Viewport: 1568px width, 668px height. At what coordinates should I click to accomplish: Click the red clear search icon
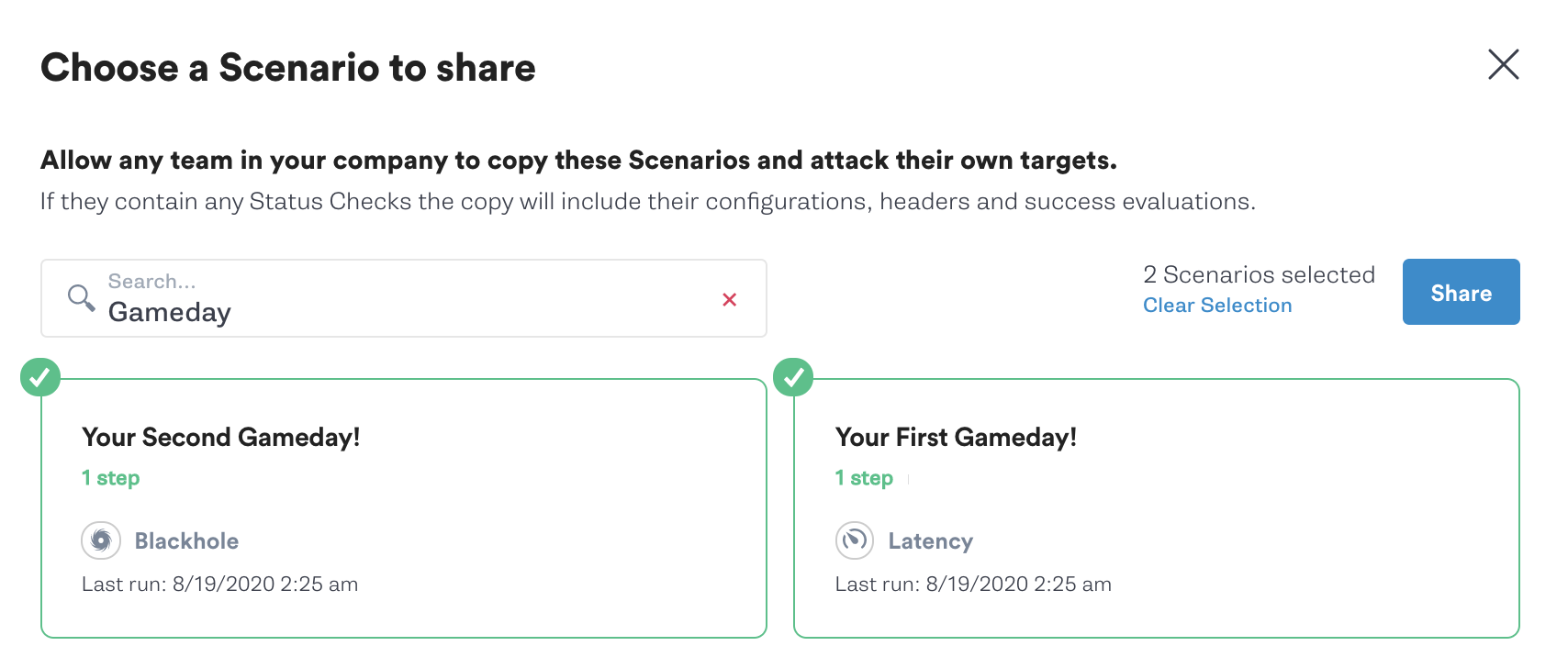(730, 299)
